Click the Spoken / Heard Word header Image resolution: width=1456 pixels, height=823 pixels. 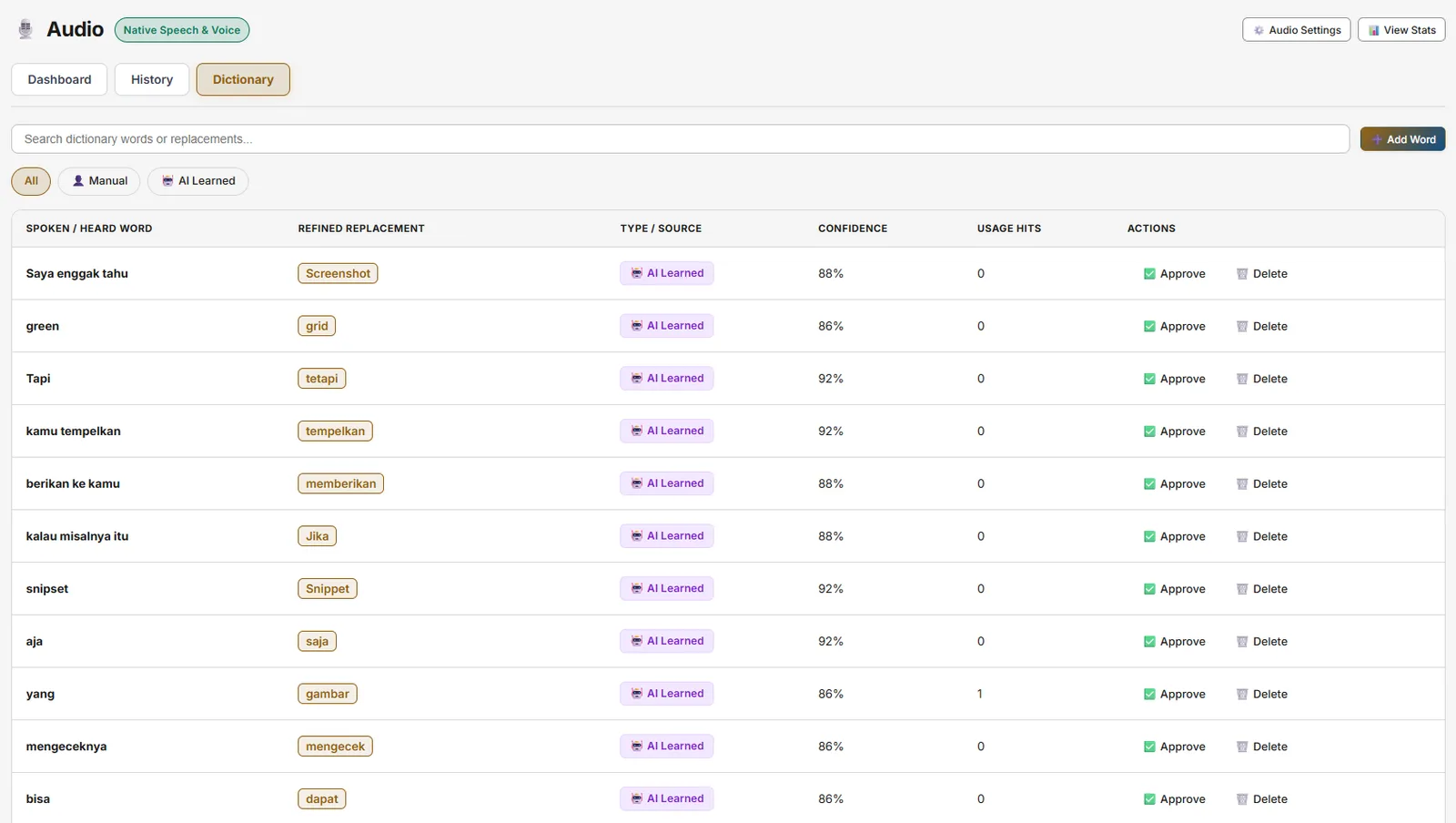click(89, 229)
